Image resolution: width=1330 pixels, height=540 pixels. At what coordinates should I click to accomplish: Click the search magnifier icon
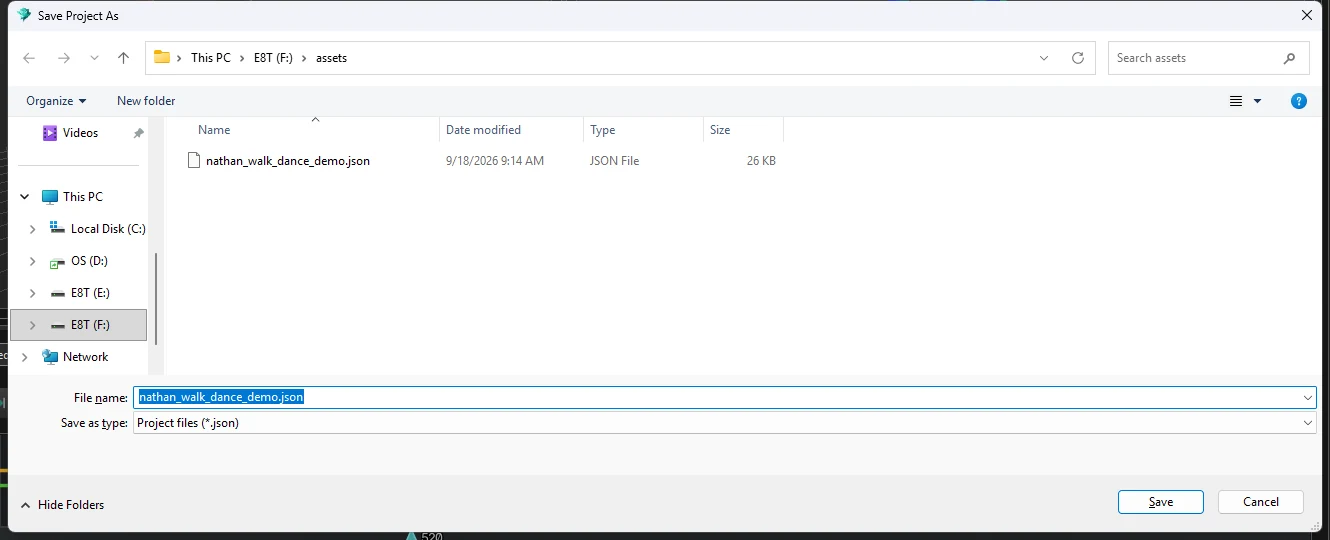1289,58
